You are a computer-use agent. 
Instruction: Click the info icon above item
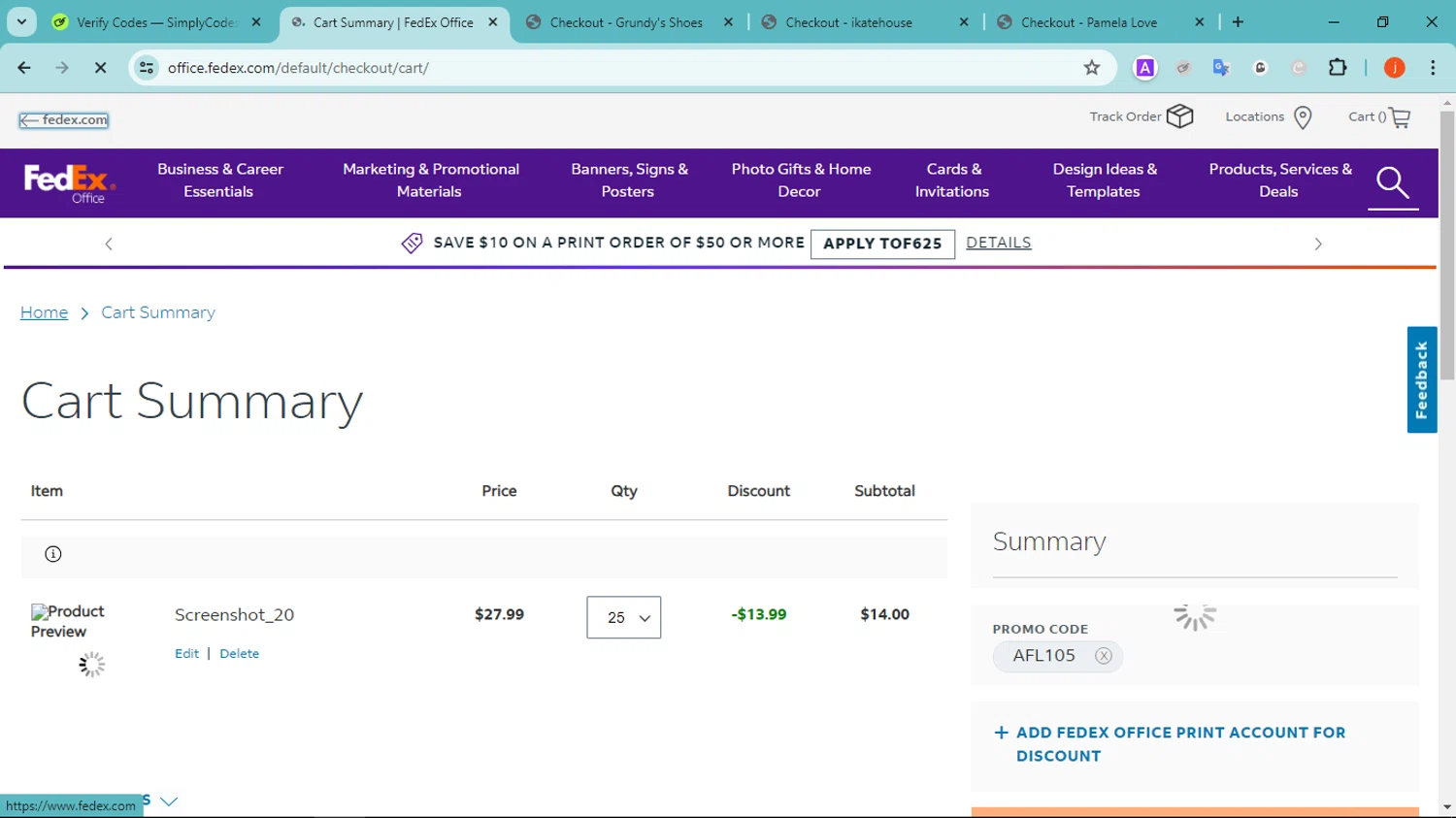pos(53,554)
